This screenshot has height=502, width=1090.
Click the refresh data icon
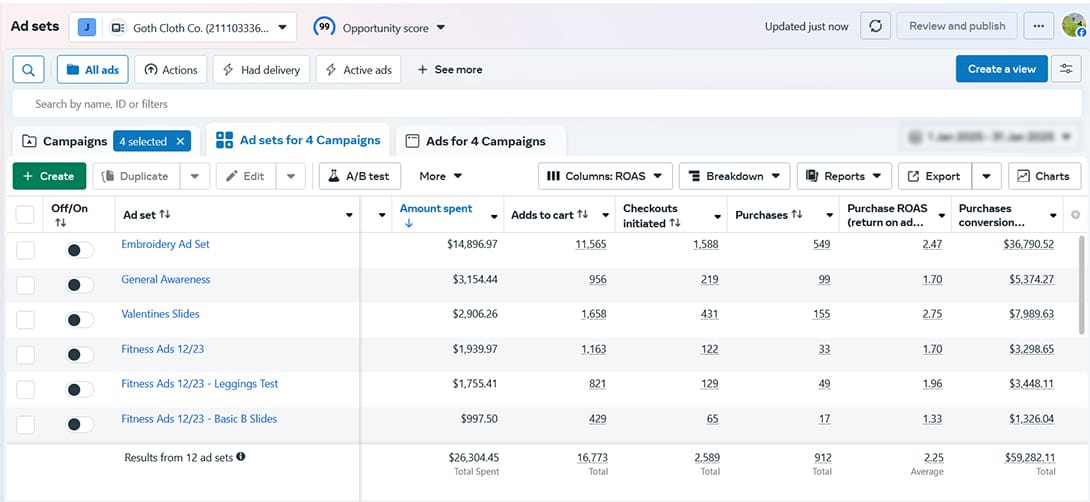[875, 26]
